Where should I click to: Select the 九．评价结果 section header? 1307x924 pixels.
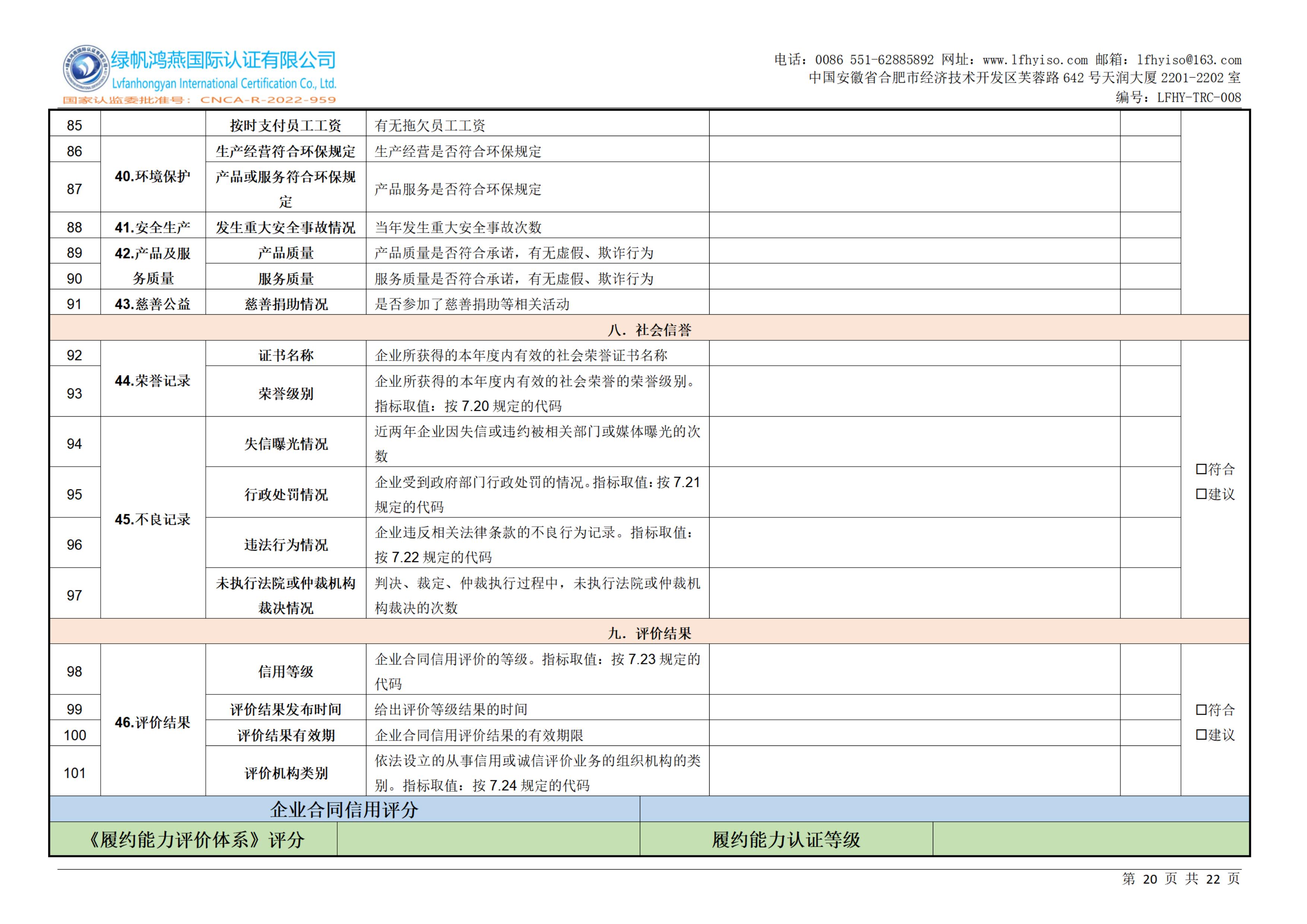point(649,633)
